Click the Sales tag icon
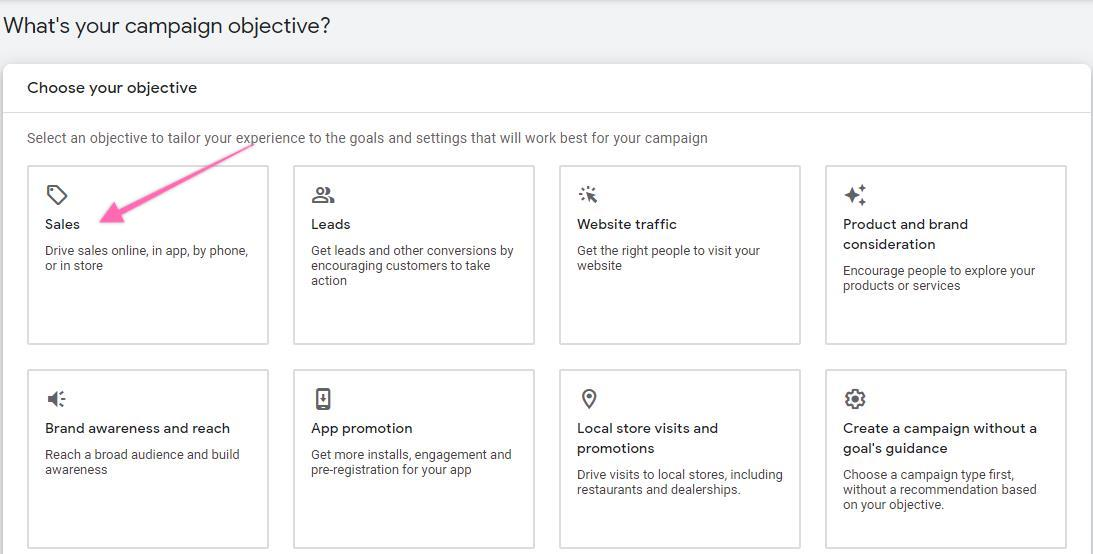This screenshot has width=1093, height=554. point(57,195)
